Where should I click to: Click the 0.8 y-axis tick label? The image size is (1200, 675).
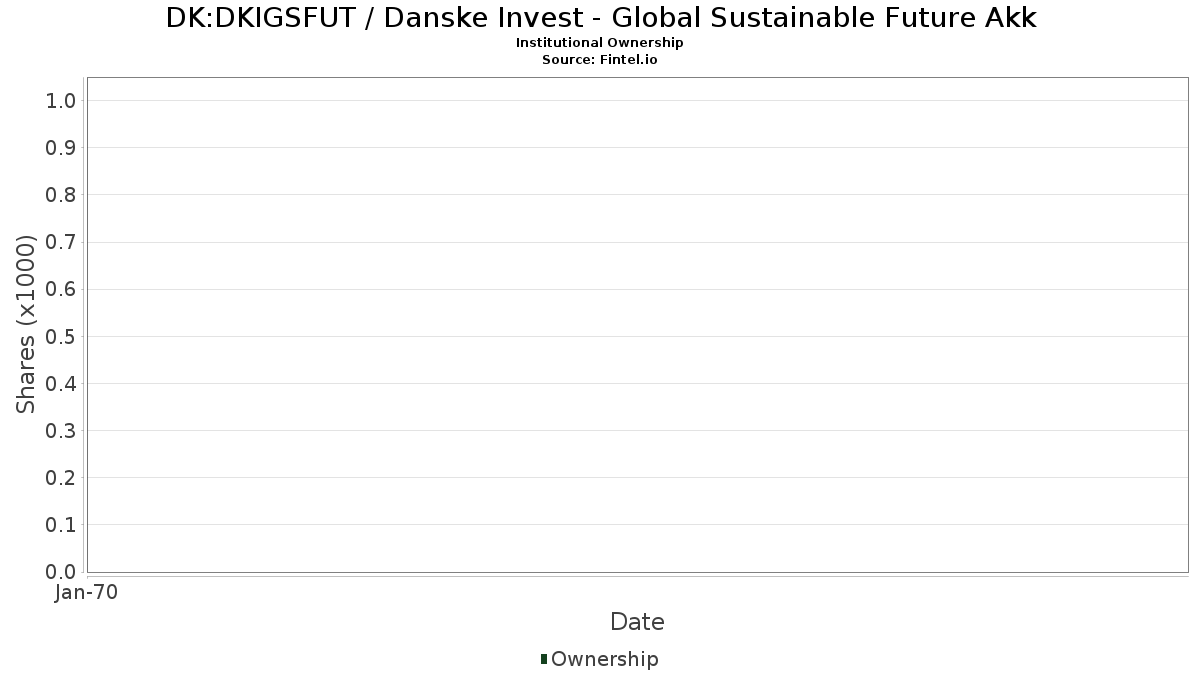(x=61, y=195)
